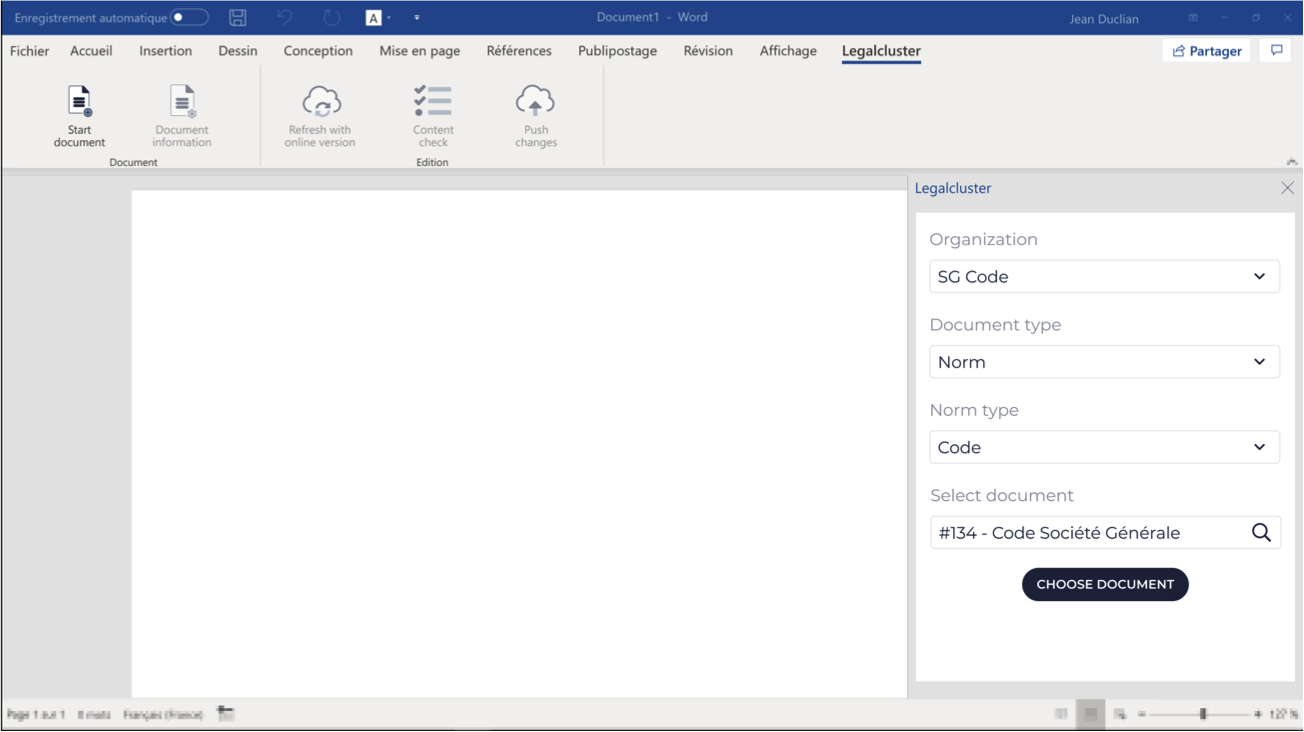
Task: Click the word count in status bar
Action: pyautogui.click(x=94, y=714)
